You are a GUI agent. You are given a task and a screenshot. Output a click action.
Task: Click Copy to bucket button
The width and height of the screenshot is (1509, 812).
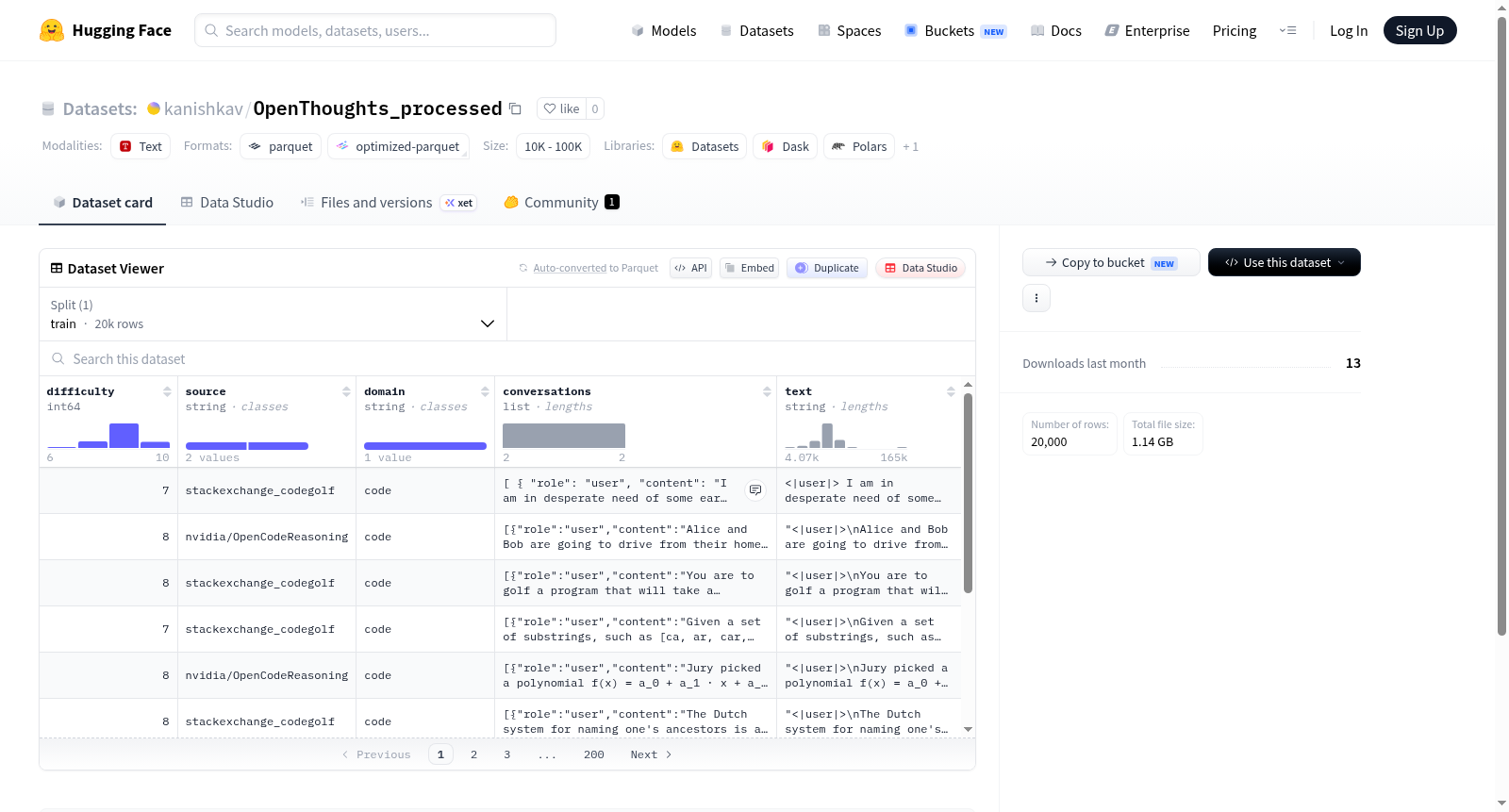[x=1111, y=262]
